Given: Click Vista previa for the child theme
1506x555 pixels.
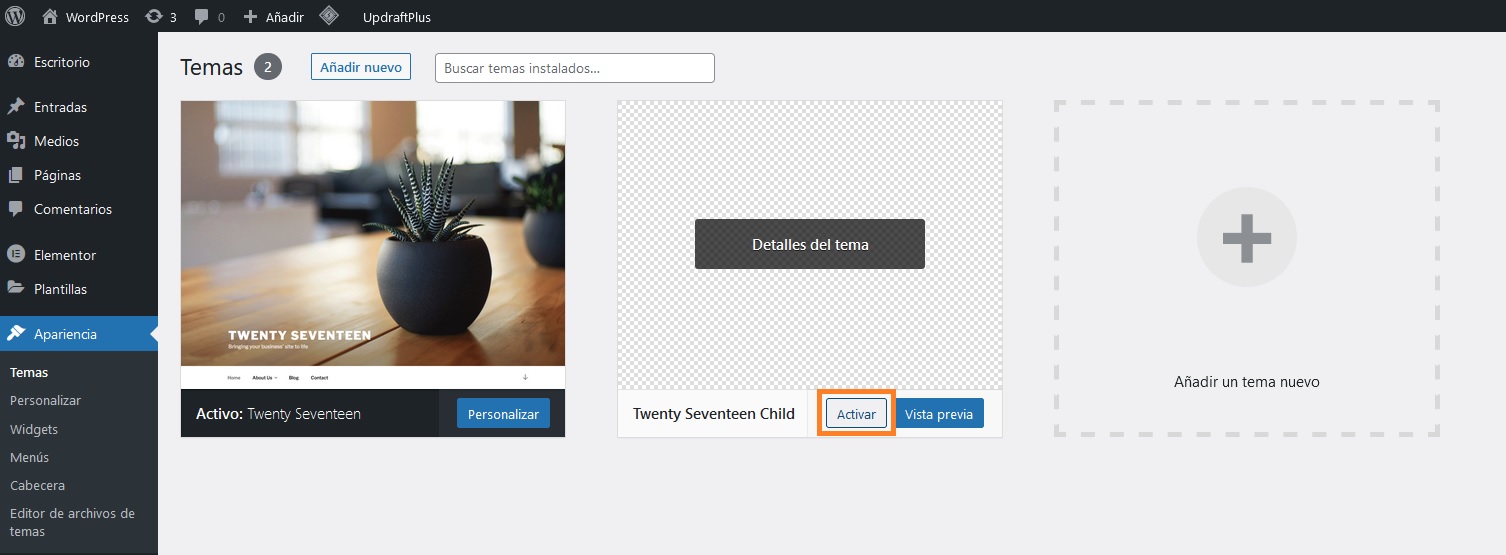Looking at the screenshot, I should pyautogui.click(x=939, y=414).
